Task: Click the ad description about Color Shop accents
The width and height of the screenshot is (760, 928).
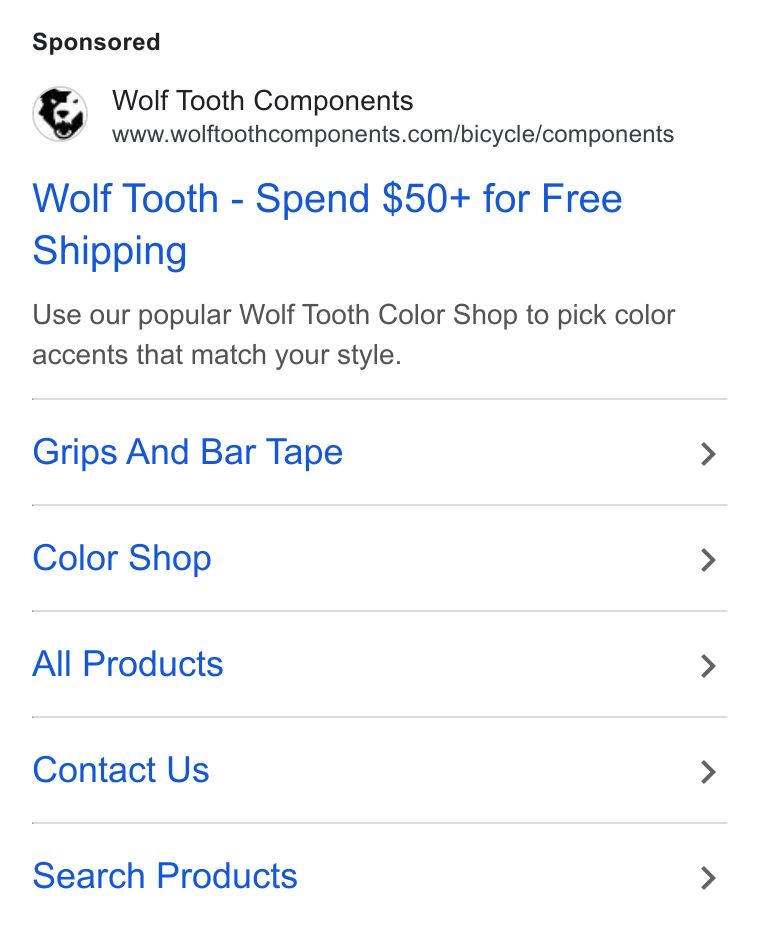Action: point(353,335)
